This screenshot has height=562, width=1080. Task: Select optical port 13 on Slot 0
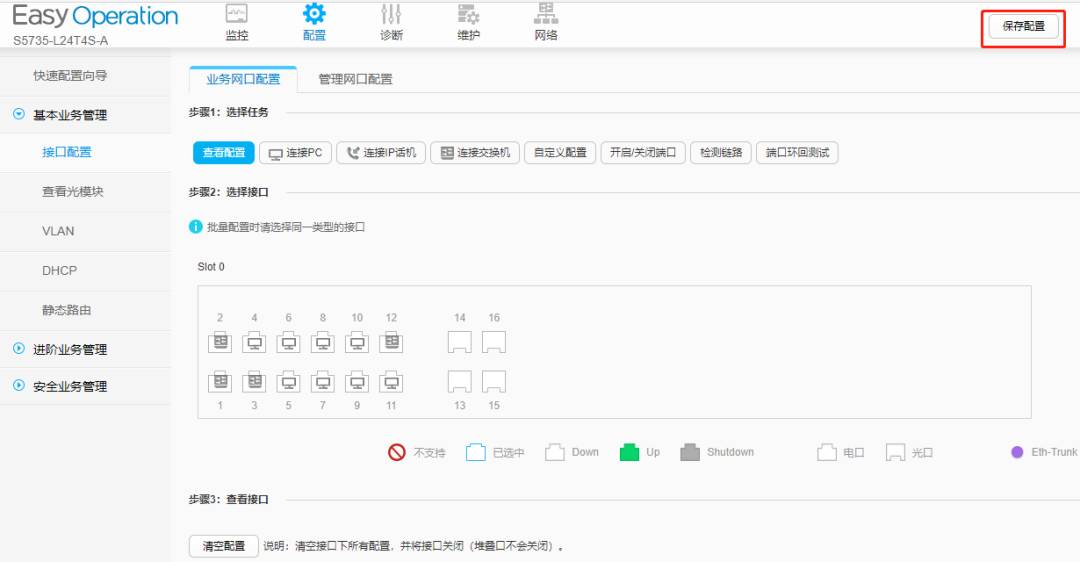(x=459, y=381)
